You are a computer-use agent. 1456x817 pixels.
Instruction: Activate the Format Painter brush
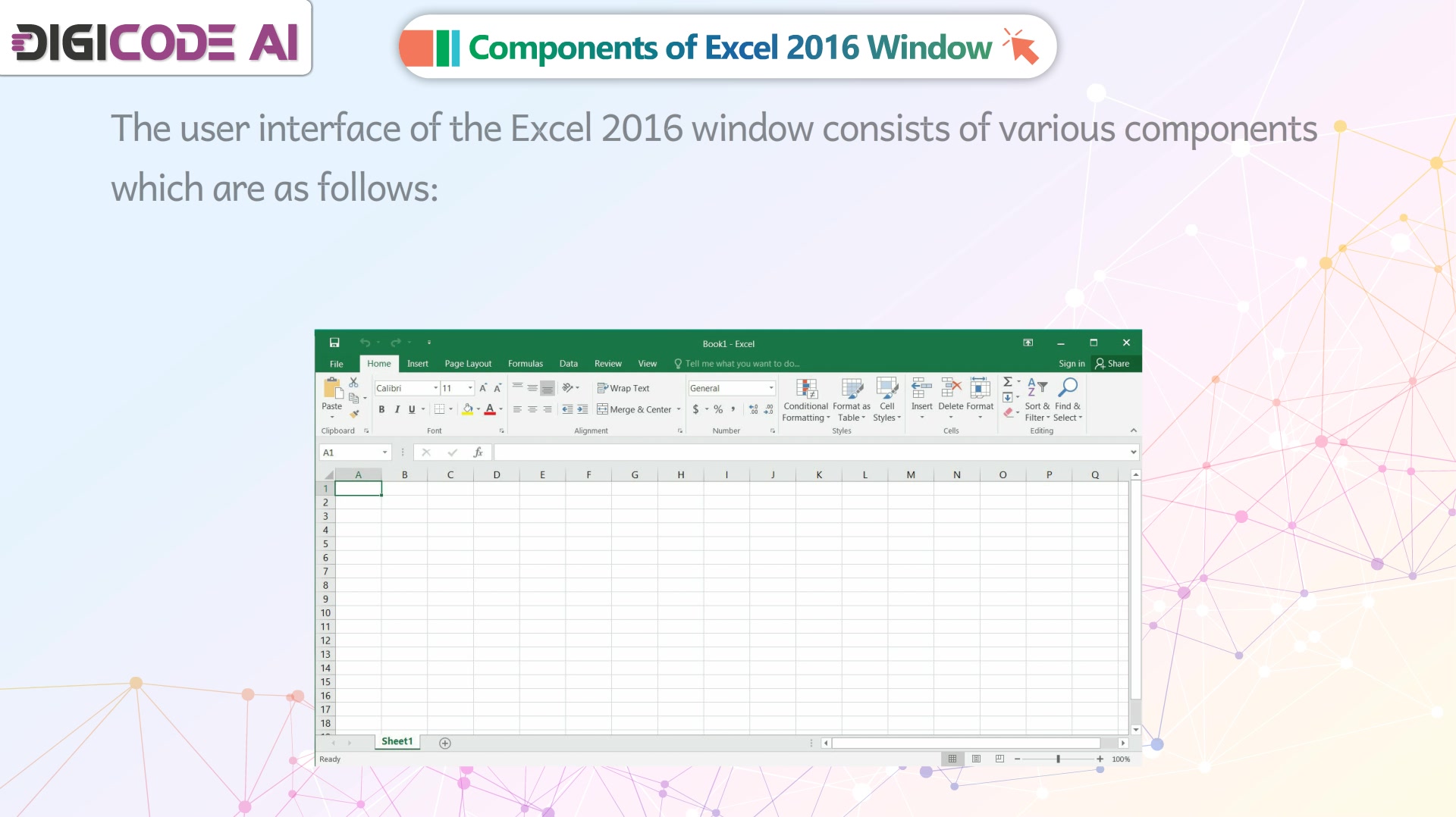353,414
